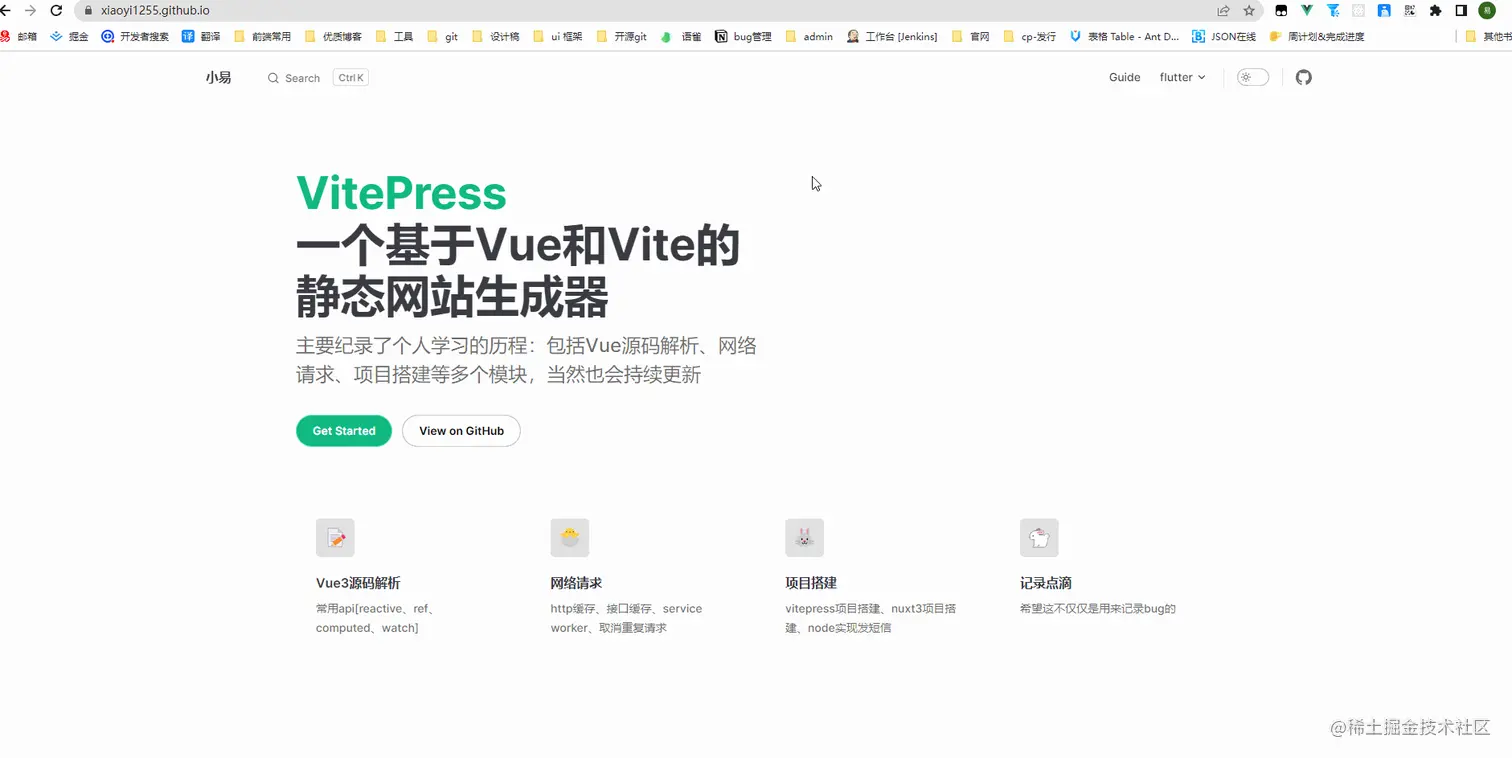
Task: Open the ui 框架 bookmark folder
Action: point(558,36)
